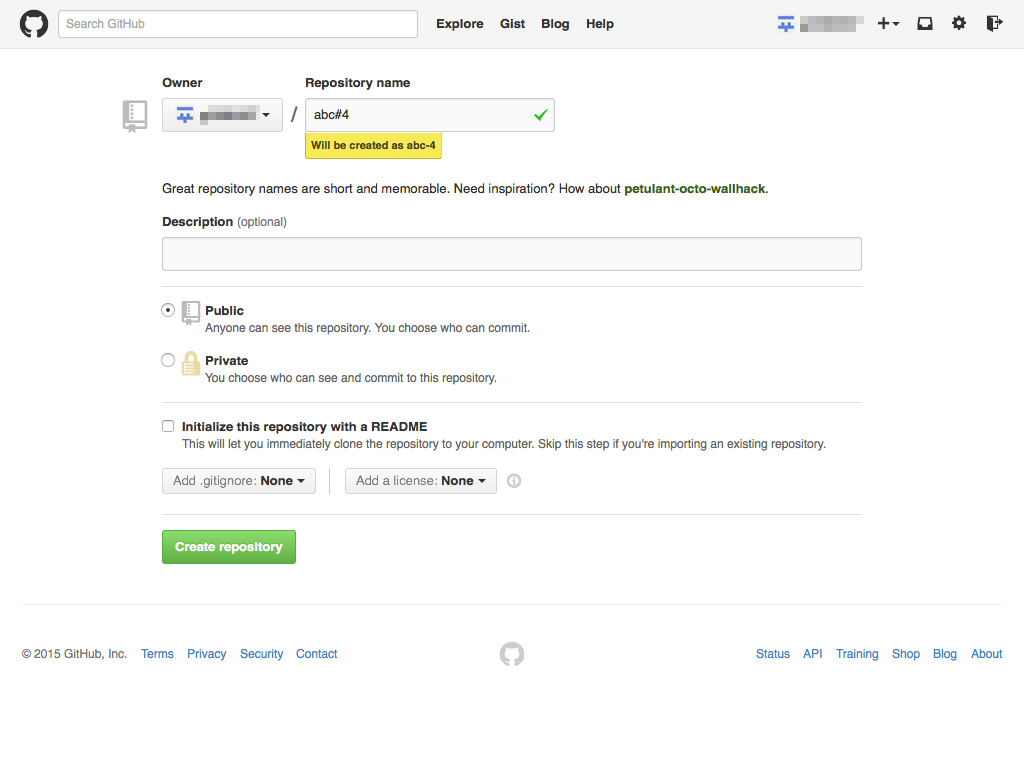Open the Add .gitignore dropdown

click(239, 481)
